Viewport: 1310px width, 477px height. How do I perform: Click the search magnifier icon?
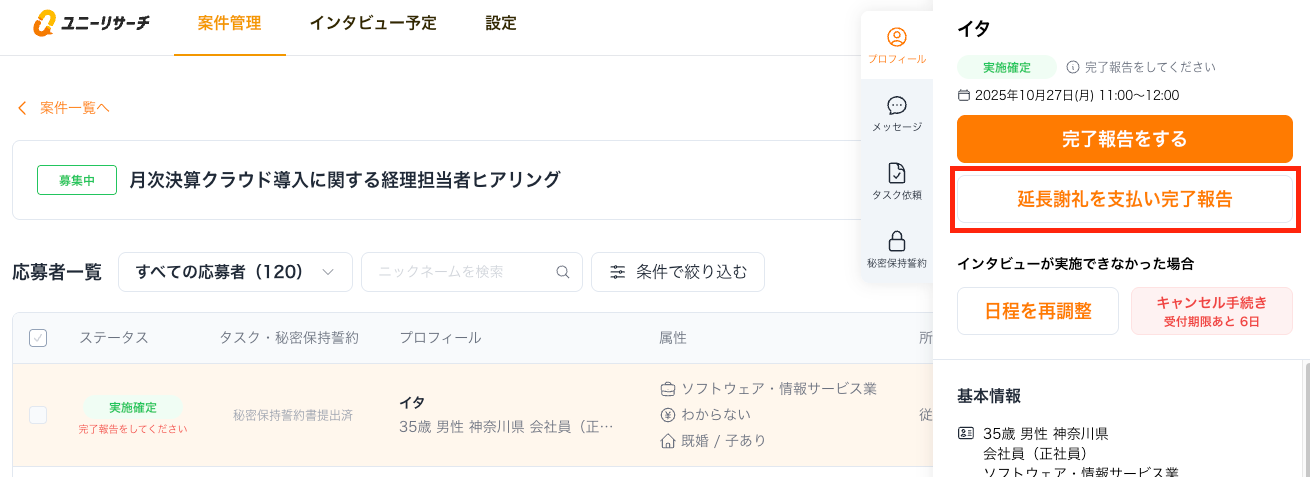563,271
